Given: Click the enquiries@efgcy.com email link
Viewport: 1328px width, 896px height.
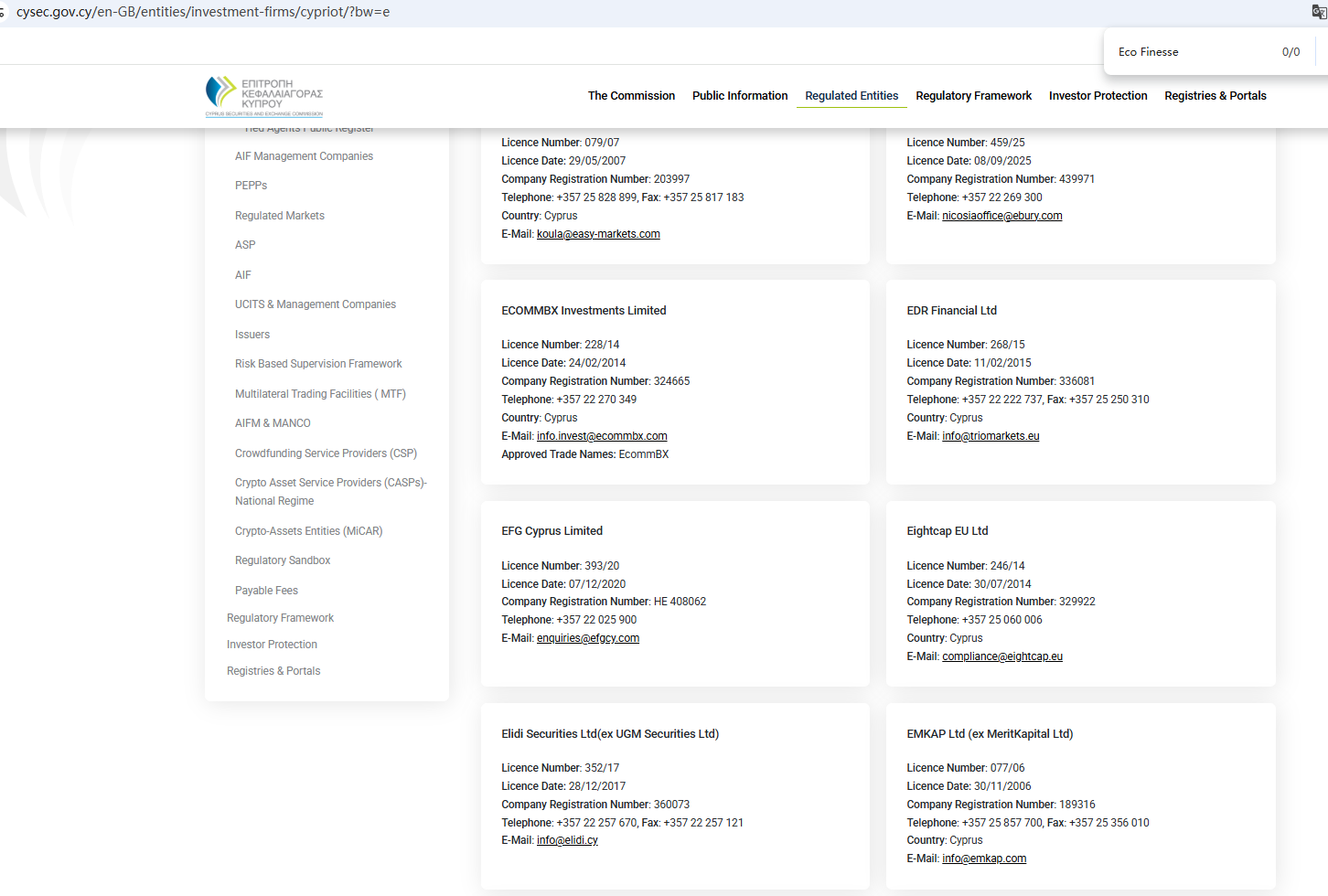Looking at the screenshot, I should [x=587, y=638].
